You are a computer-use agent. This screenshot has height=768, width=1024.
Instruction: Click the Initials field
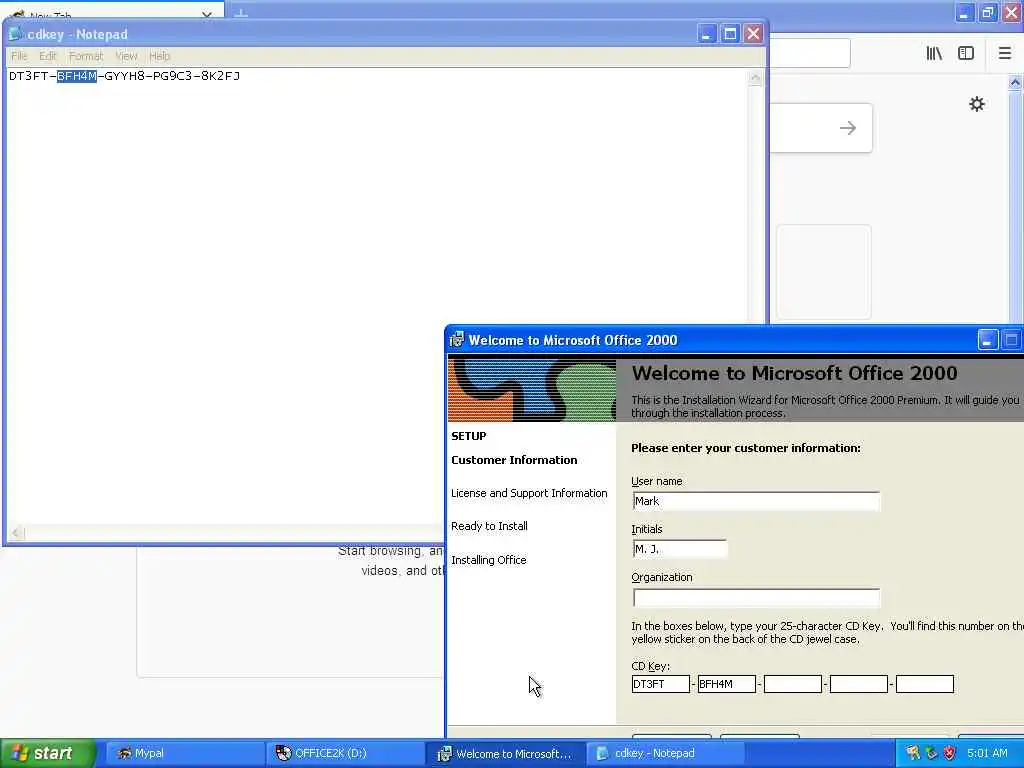click(x=680, y=549)
